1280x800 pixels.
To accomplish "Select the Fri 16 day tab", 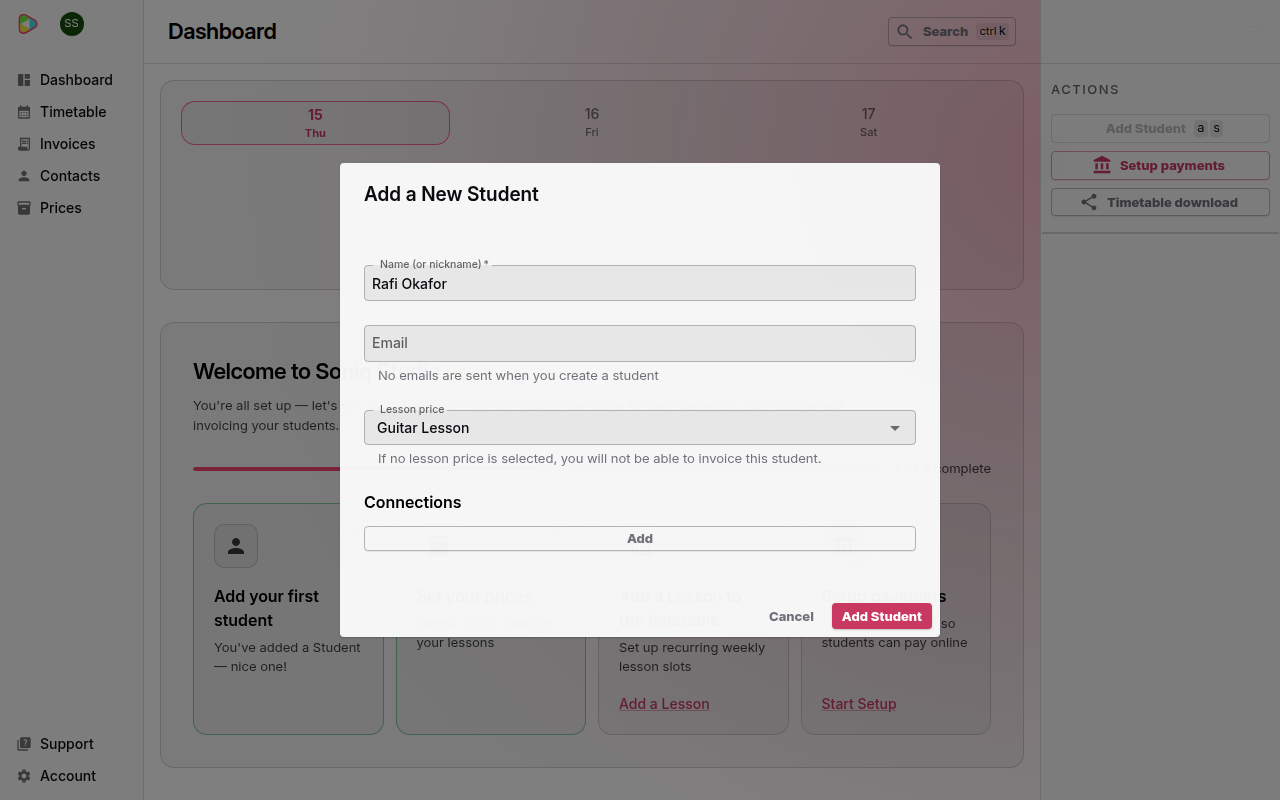I will [592, 122].
